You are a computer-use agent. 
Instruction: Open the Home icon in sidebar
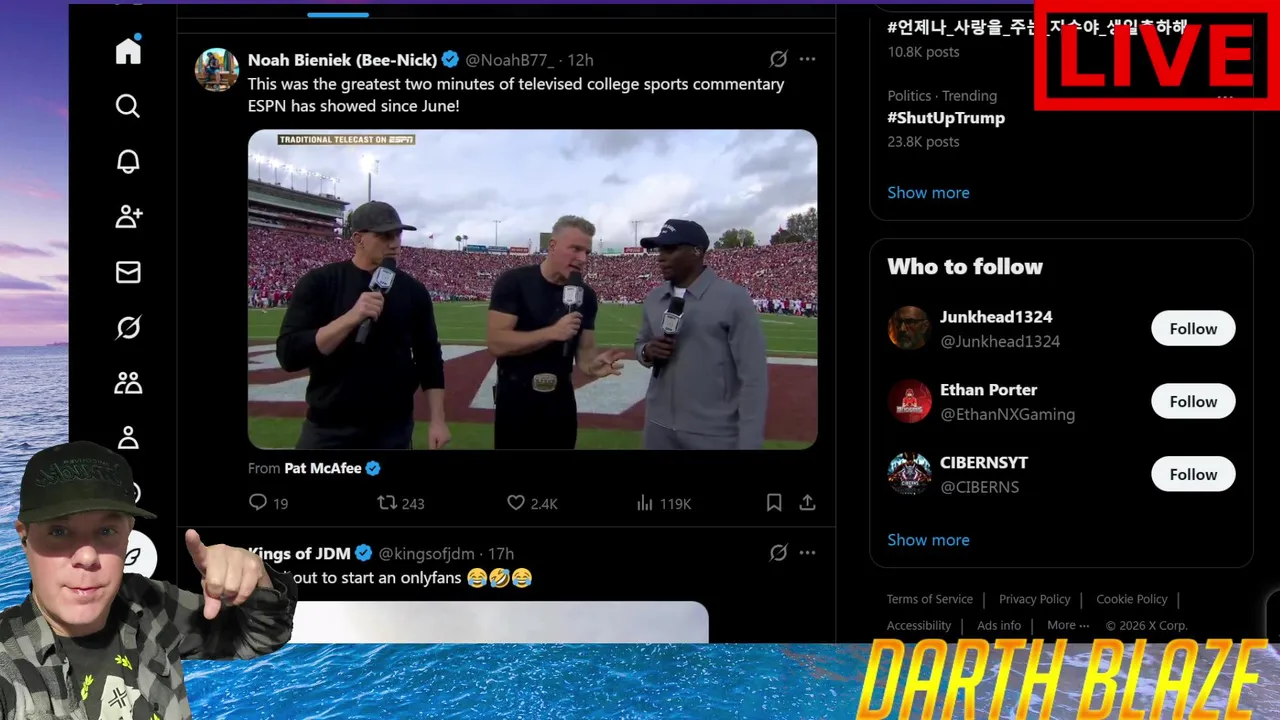tap(128, 50)
